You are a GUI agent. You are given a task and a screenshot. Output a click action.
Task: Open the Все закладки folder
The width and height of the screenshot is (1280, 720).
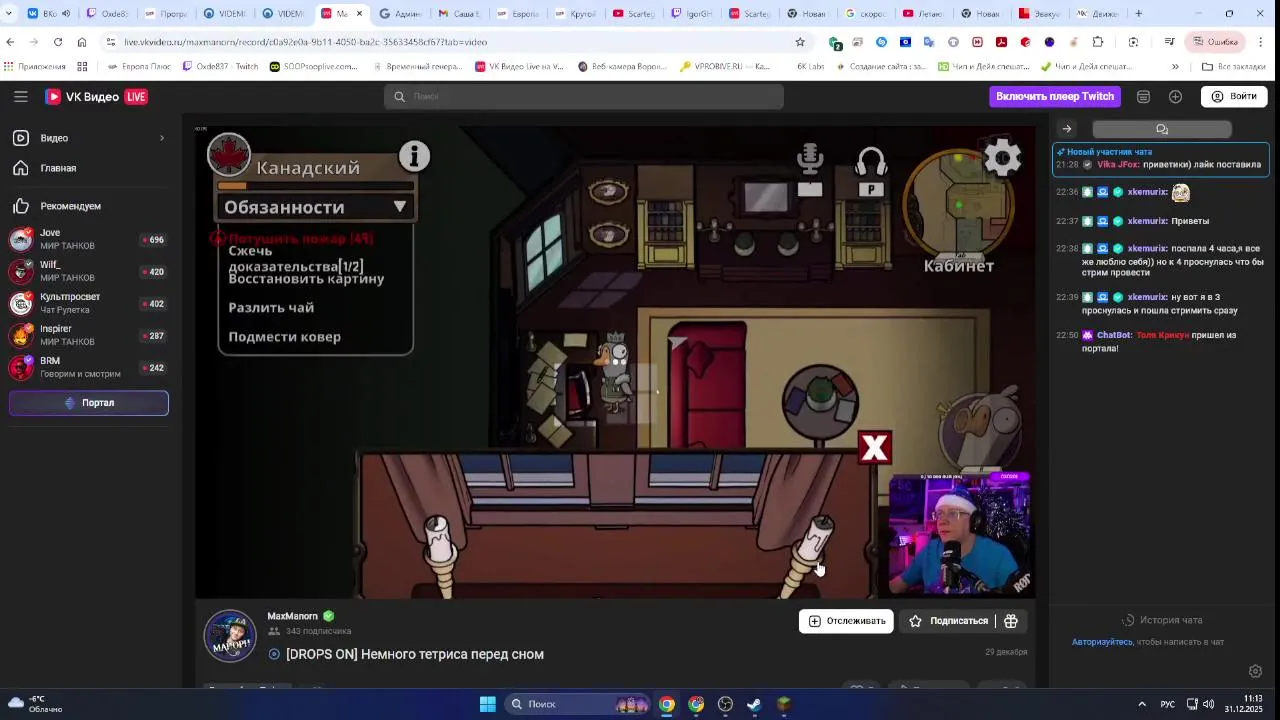coord(1234,67)
